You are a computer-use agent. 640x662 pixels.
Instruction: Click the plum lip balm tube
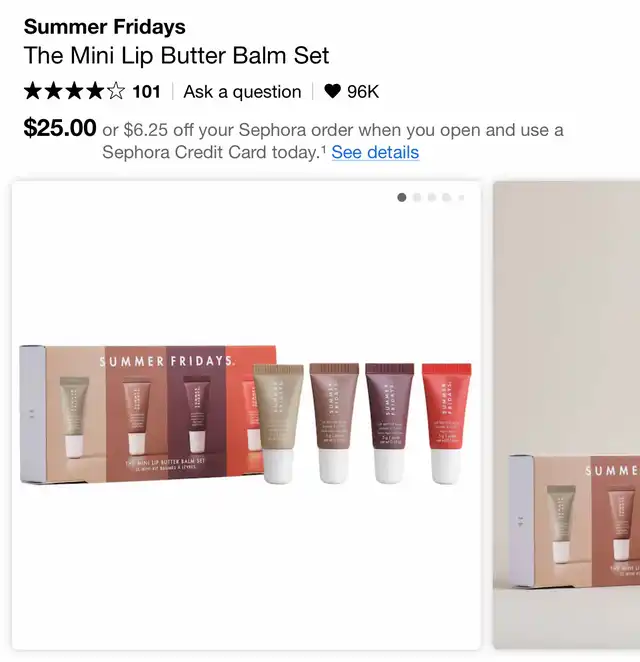(390, 423)
